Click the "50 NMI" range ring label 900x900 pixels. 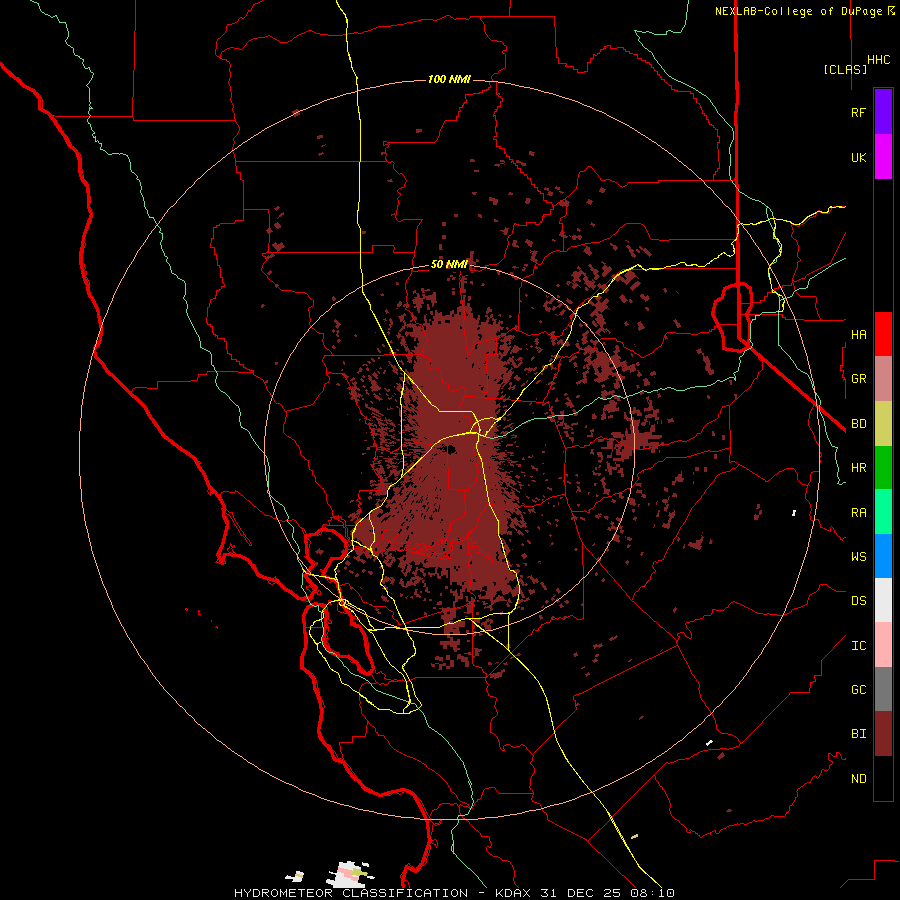click(449, 264)
